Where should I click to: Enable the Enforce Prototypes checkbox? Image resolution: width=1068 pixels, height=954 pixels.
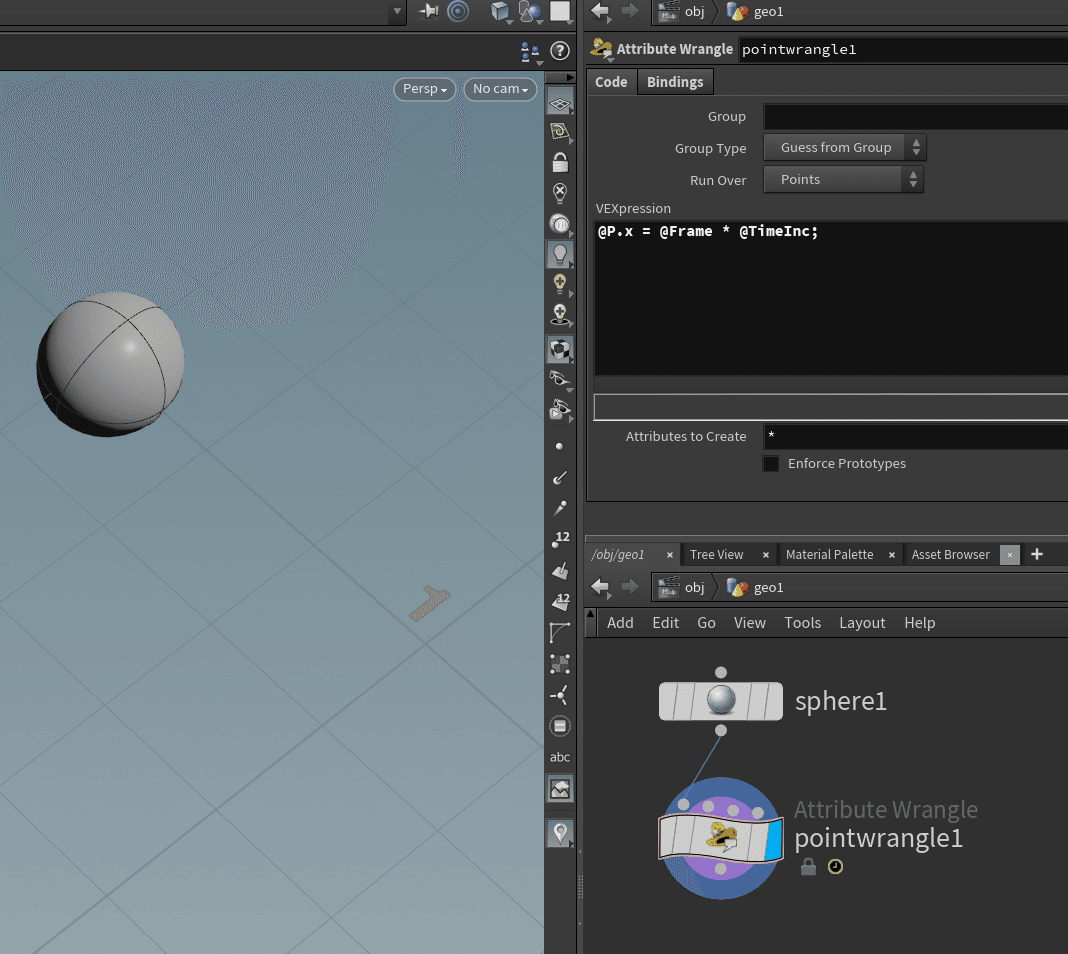pyautogui.click(x=771, y=464)
